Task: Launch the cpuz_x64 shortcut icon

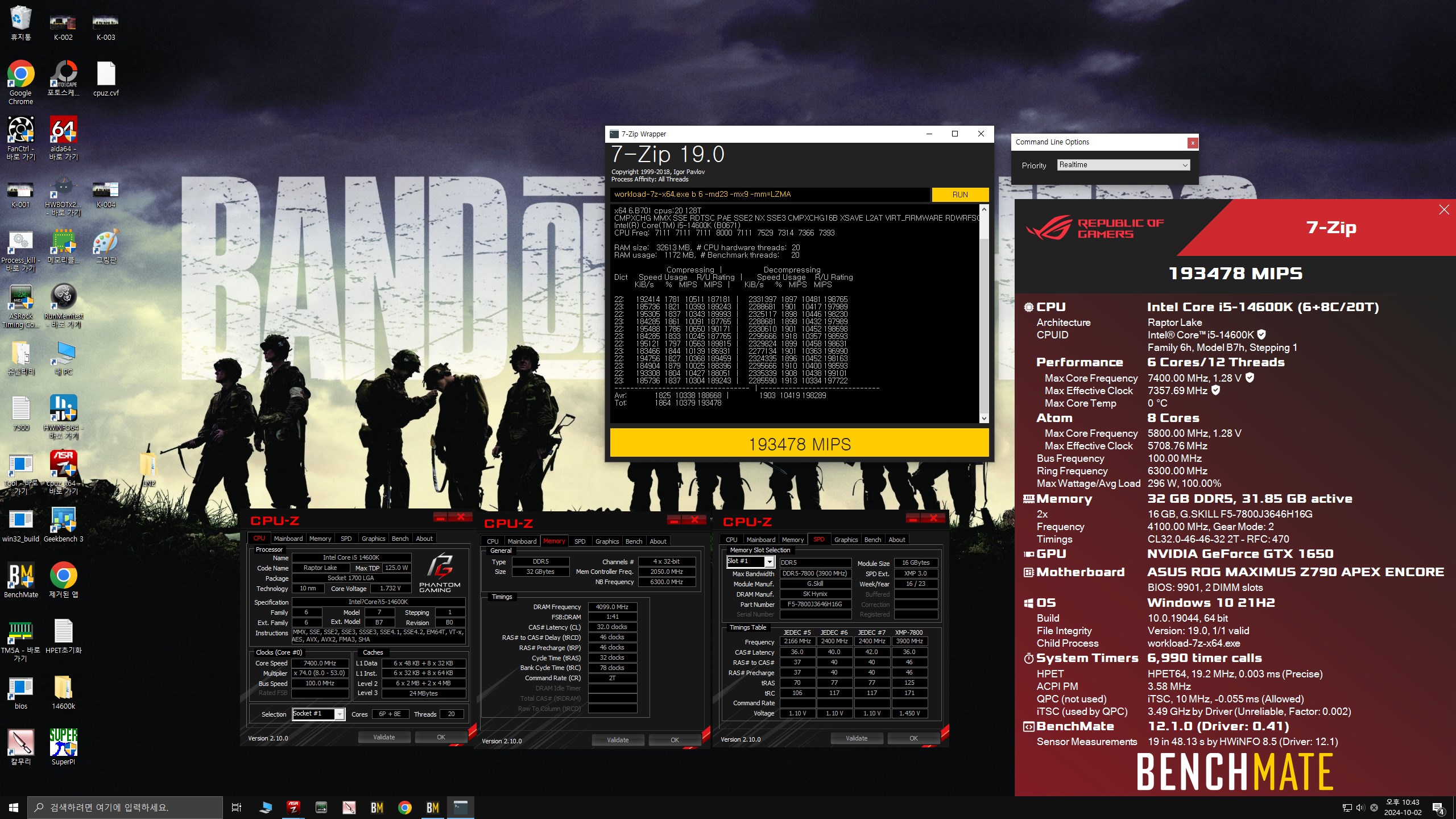Action: coord(63,473)
